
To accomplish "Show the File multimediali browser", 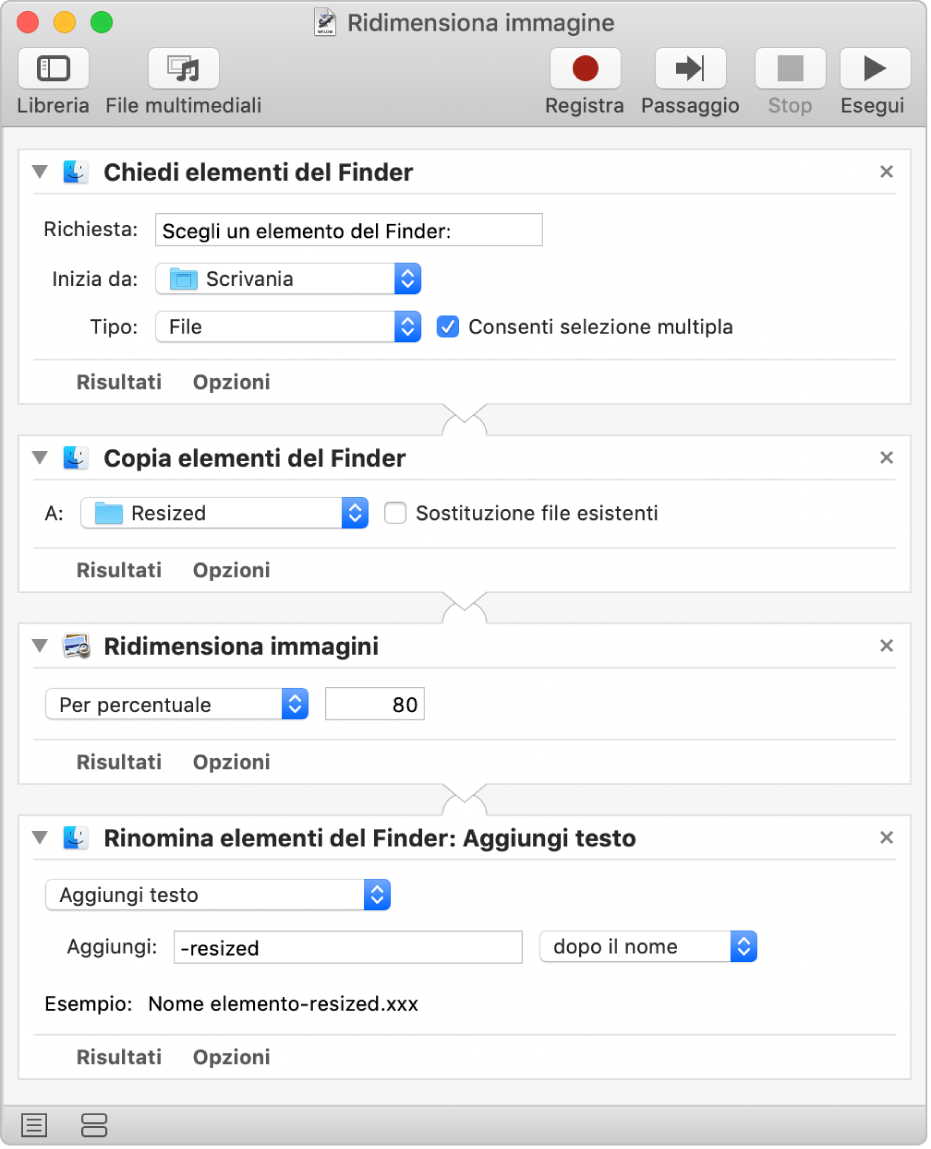I will [184, 69].
